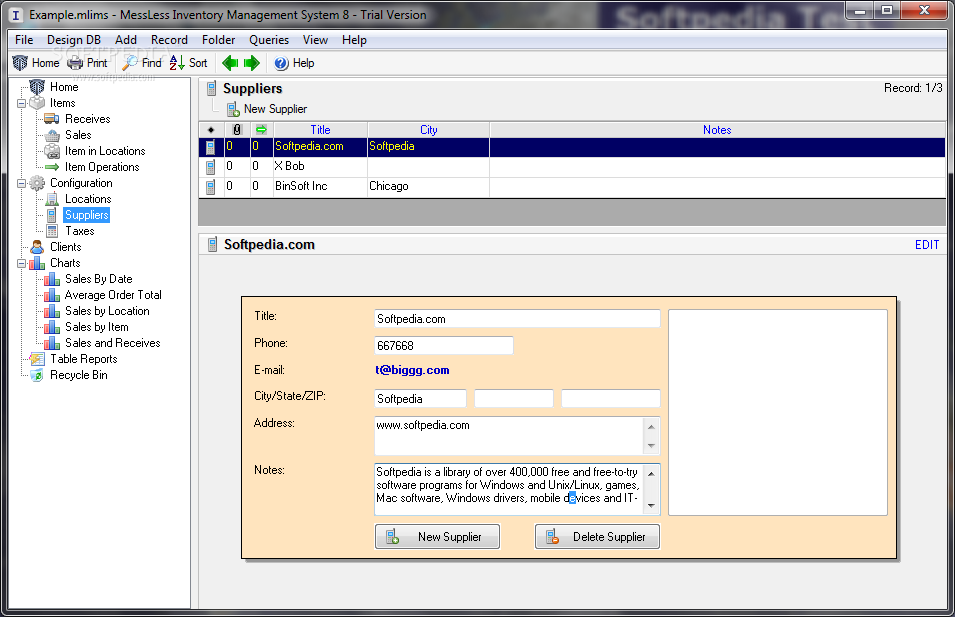Screen dimensions: 955x617
Task: Select the Chicago city cell
Action: click(x=428, y=186)
